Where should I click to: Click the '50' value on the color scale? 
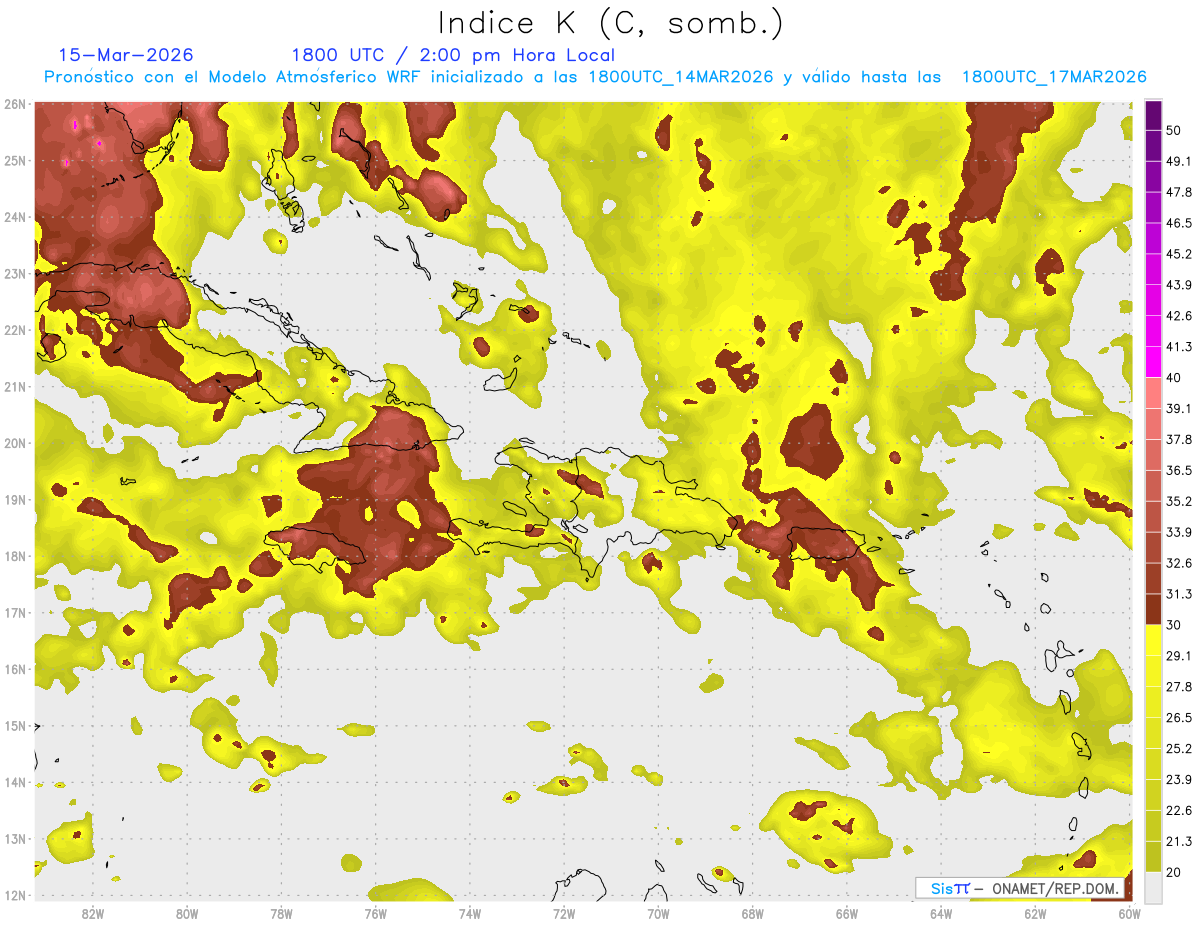[1175, 130]
